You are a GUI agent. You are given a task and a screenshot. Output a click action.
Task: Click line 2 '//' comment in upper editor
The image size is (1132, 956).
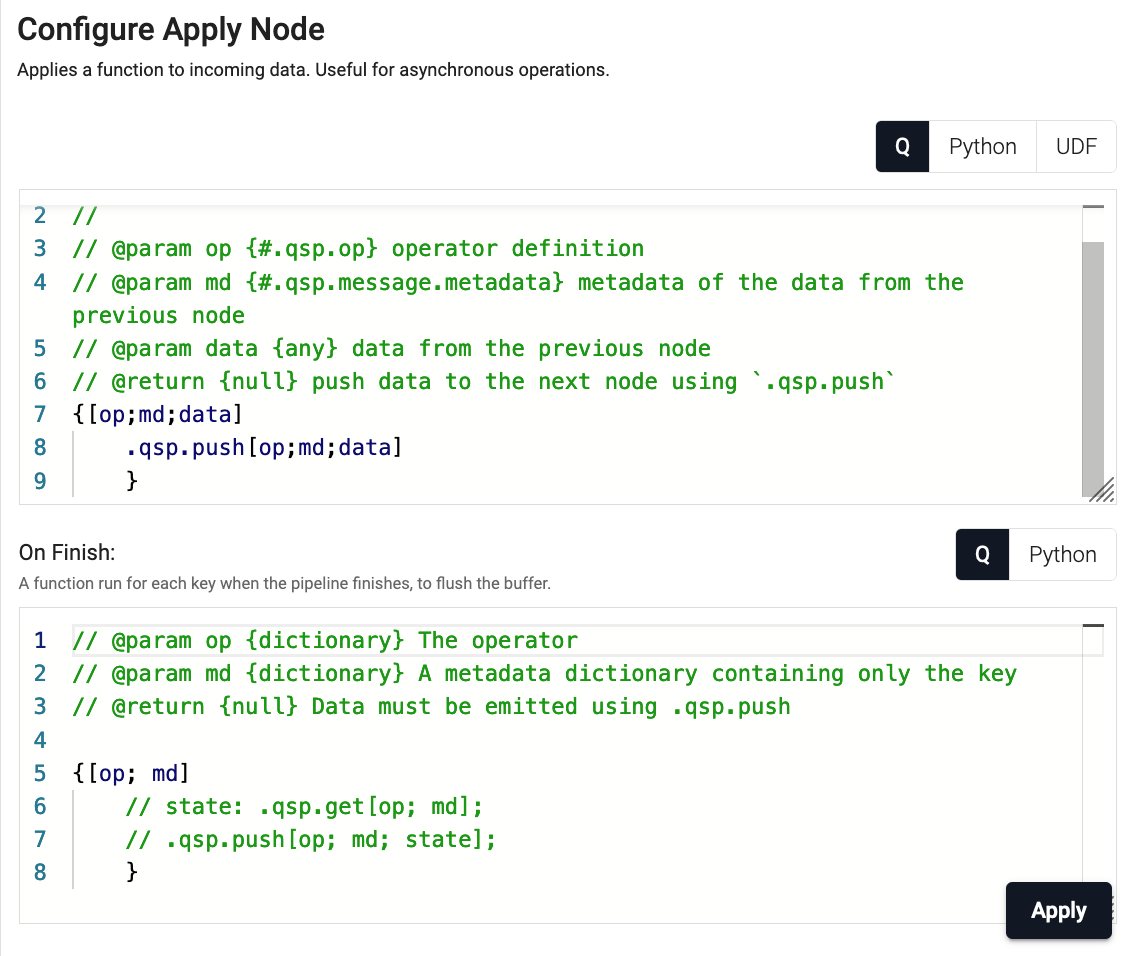[84, 215]
